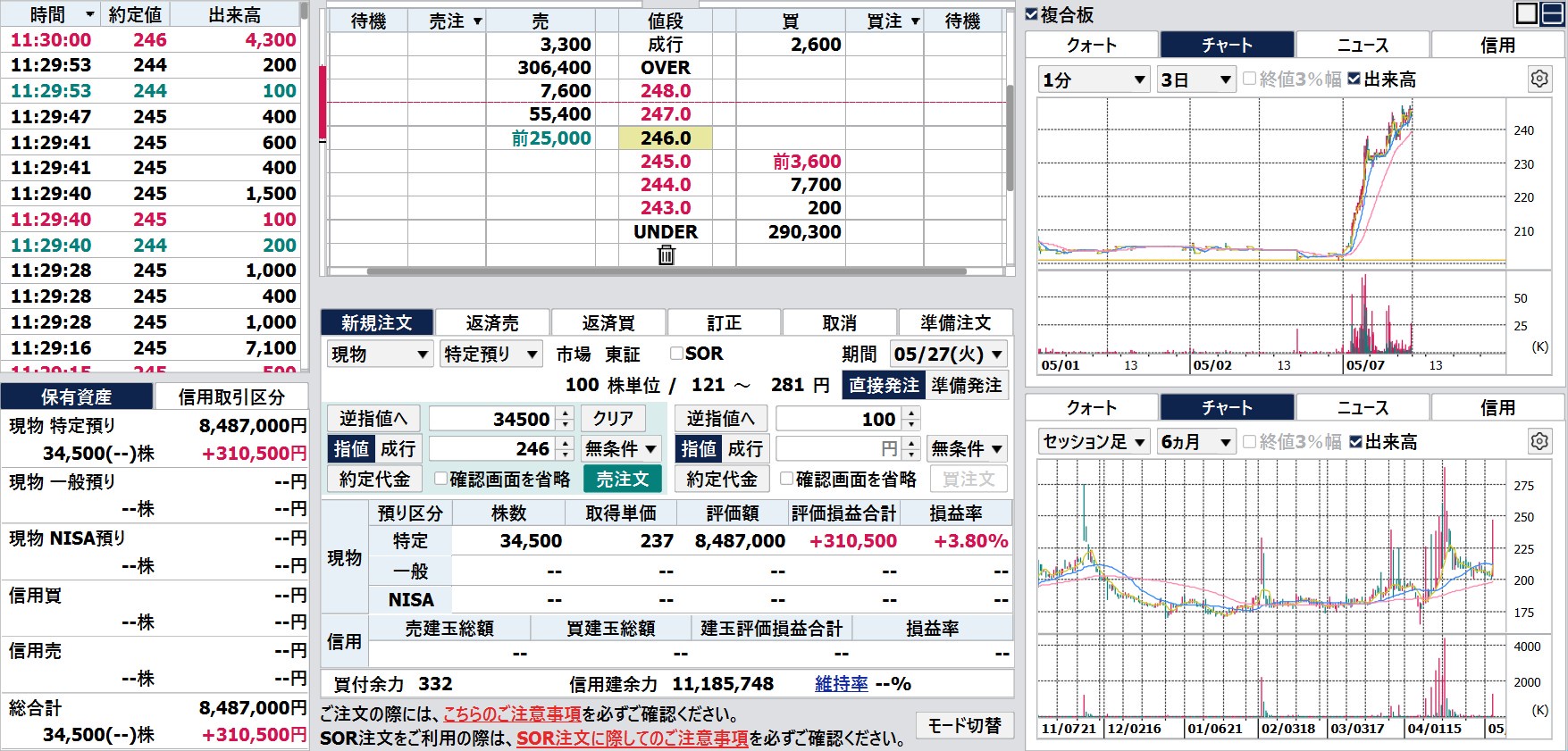The width and height of the screenshot is (1568, 751).
Task: Switch to single pane layout icon
Action: (x=1527, y=13)
